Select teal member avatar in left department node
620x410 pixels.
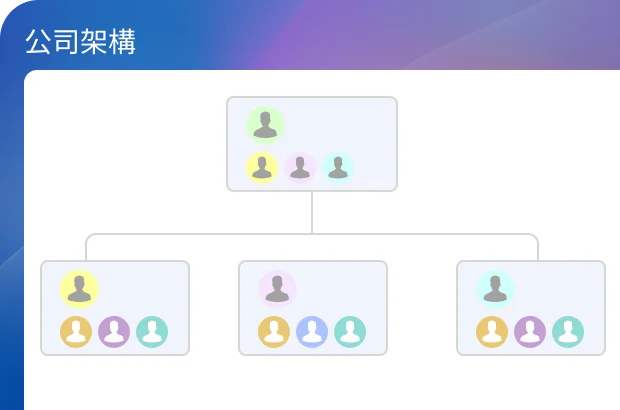tap(152, 332)
